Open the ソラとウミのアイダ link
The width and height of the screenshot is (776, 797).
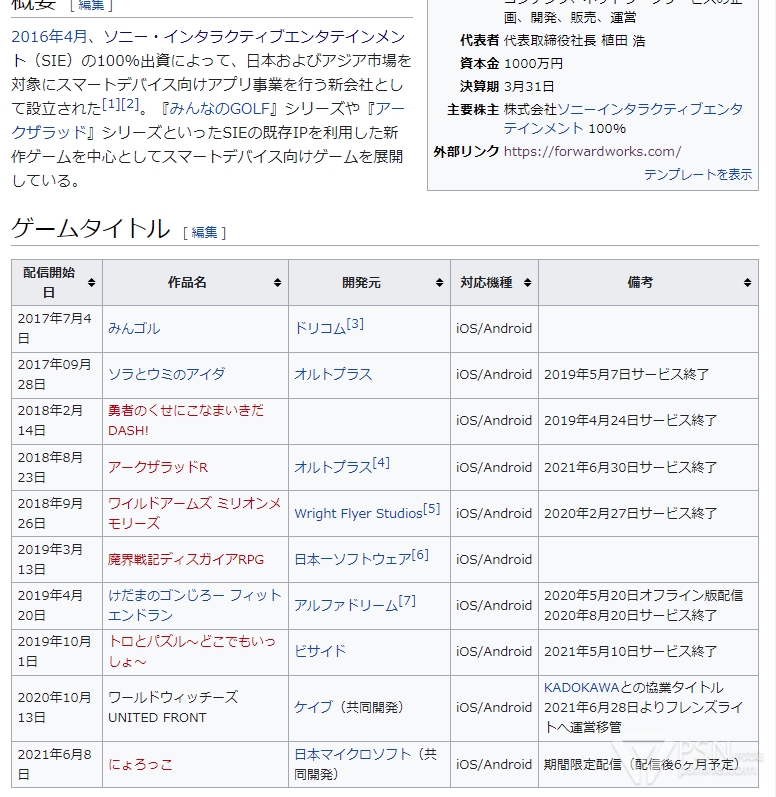coord(167,375)
